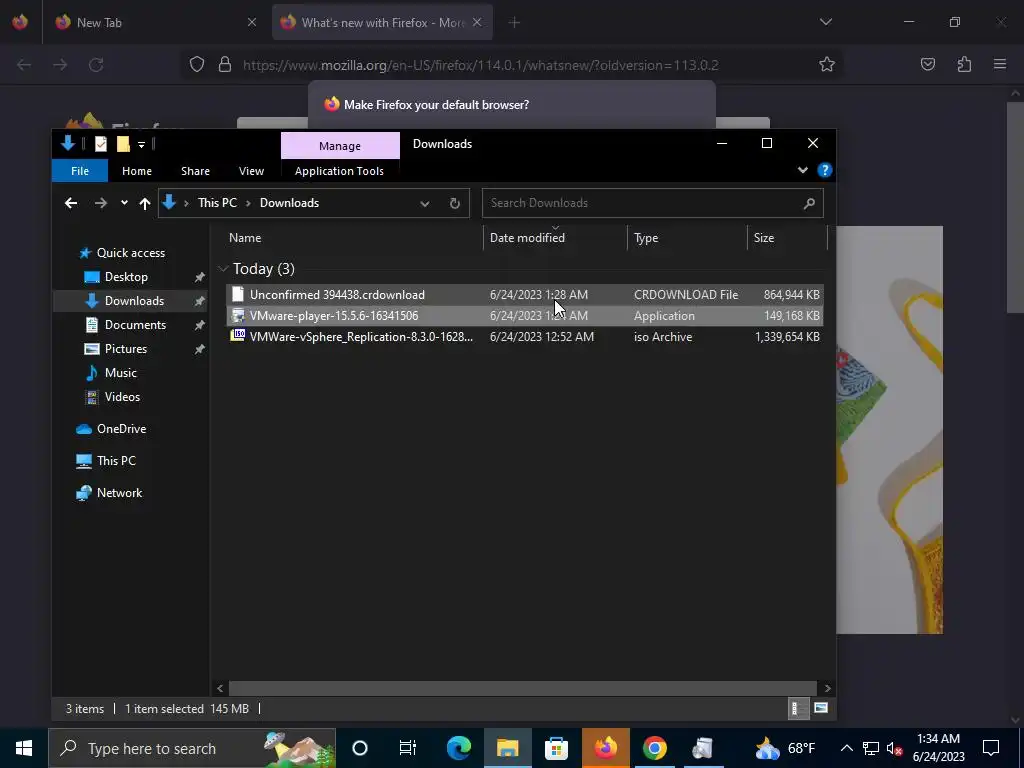Open Documents in navigation pane
1024x768 pixels.
pos(135,325)
